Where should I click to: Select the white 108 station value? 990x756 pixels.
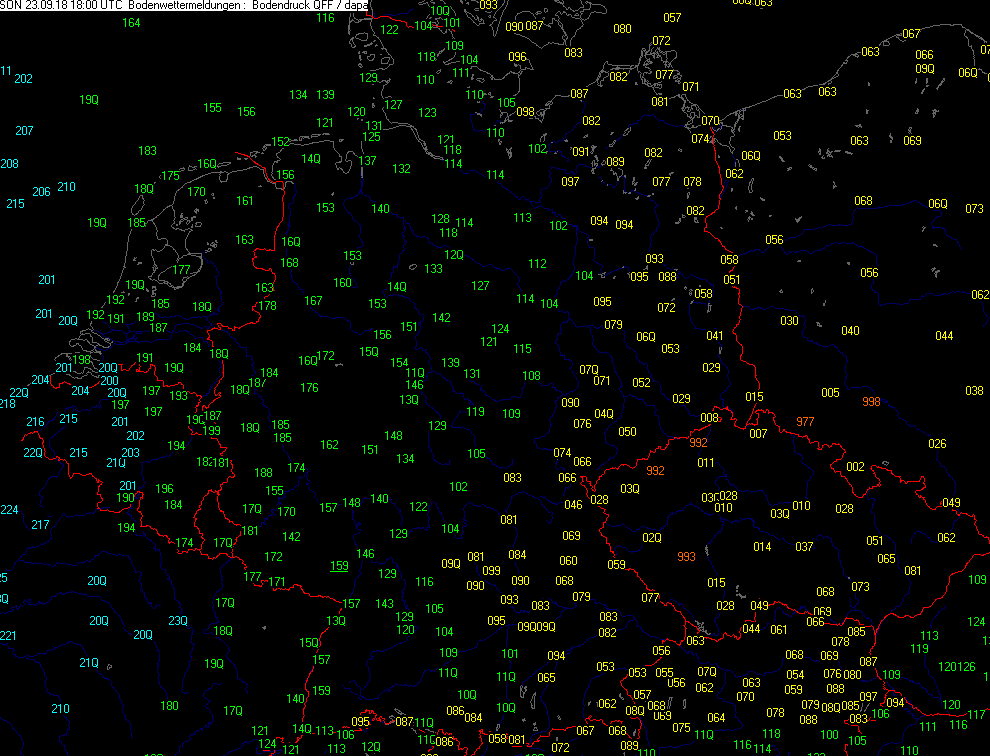531,376
